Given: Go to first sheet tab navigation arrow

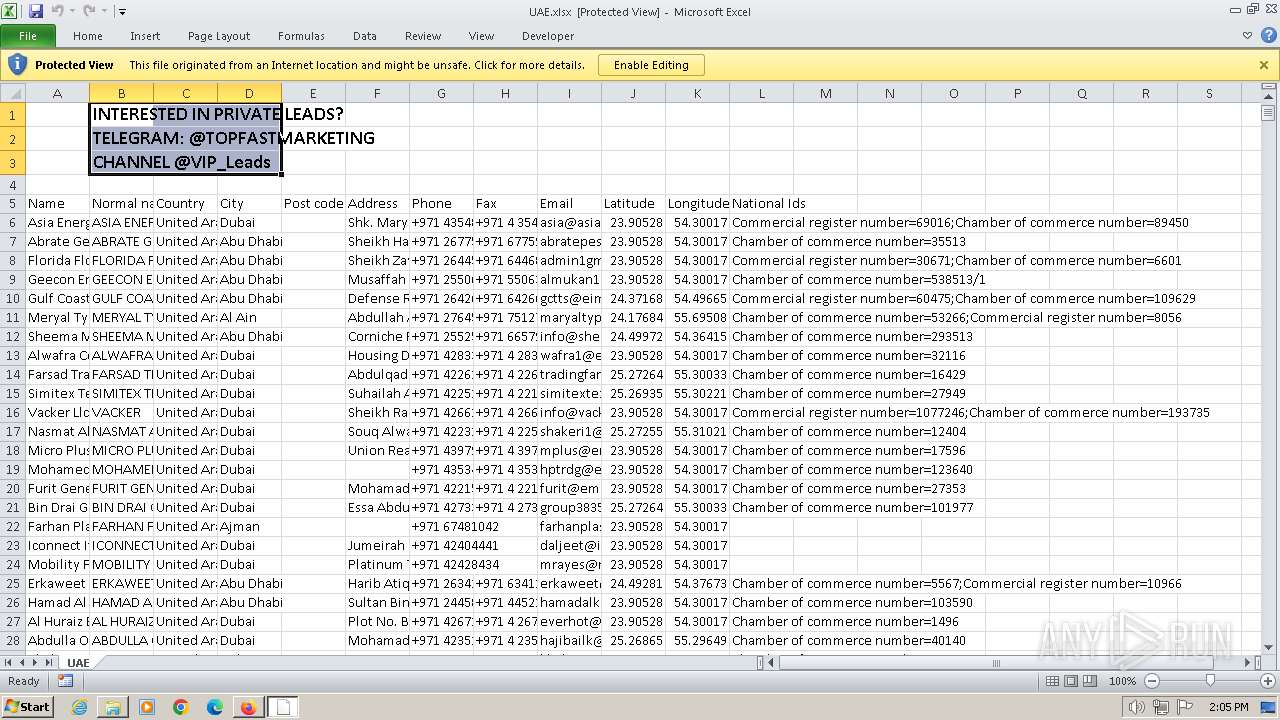Looking at the screenshot, I should (9, 662).
